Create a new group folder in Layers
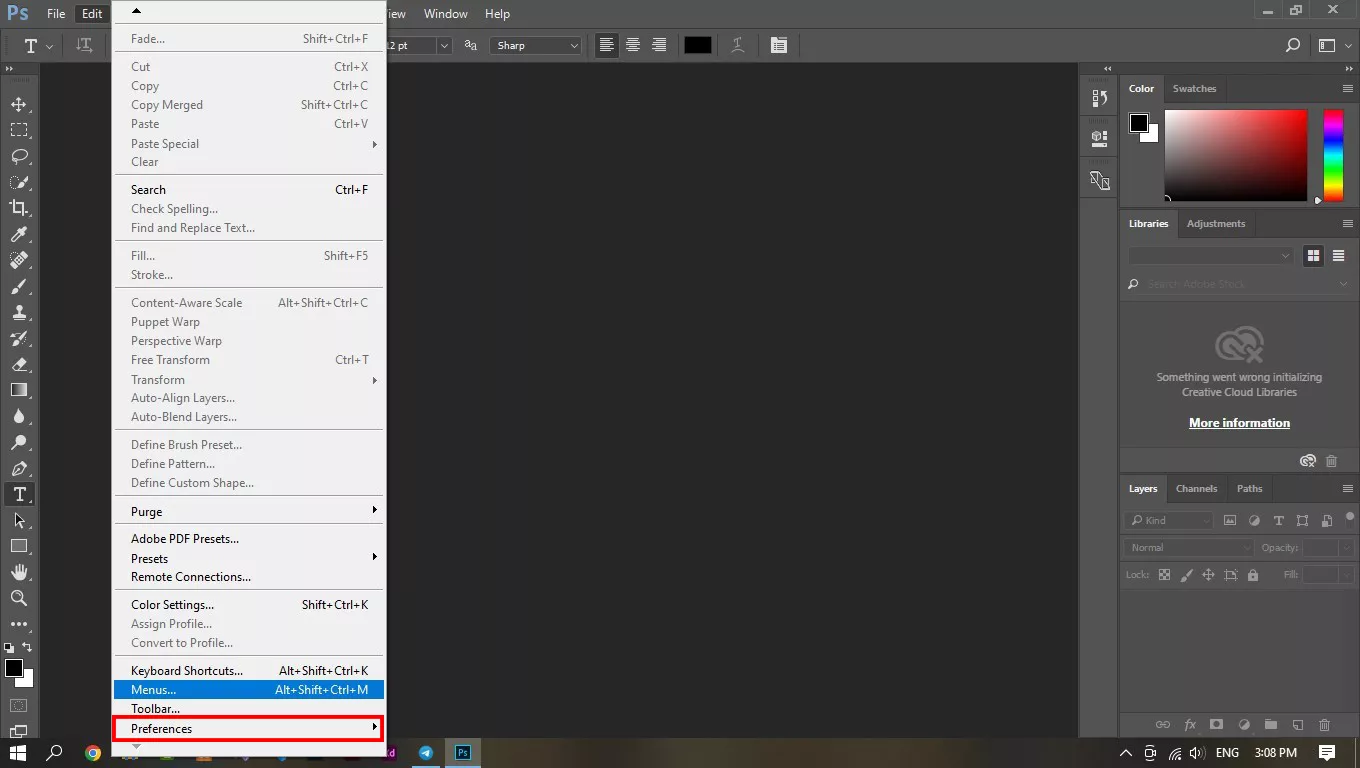This screenshot has height=768, width=1360. click(1270, 725)
